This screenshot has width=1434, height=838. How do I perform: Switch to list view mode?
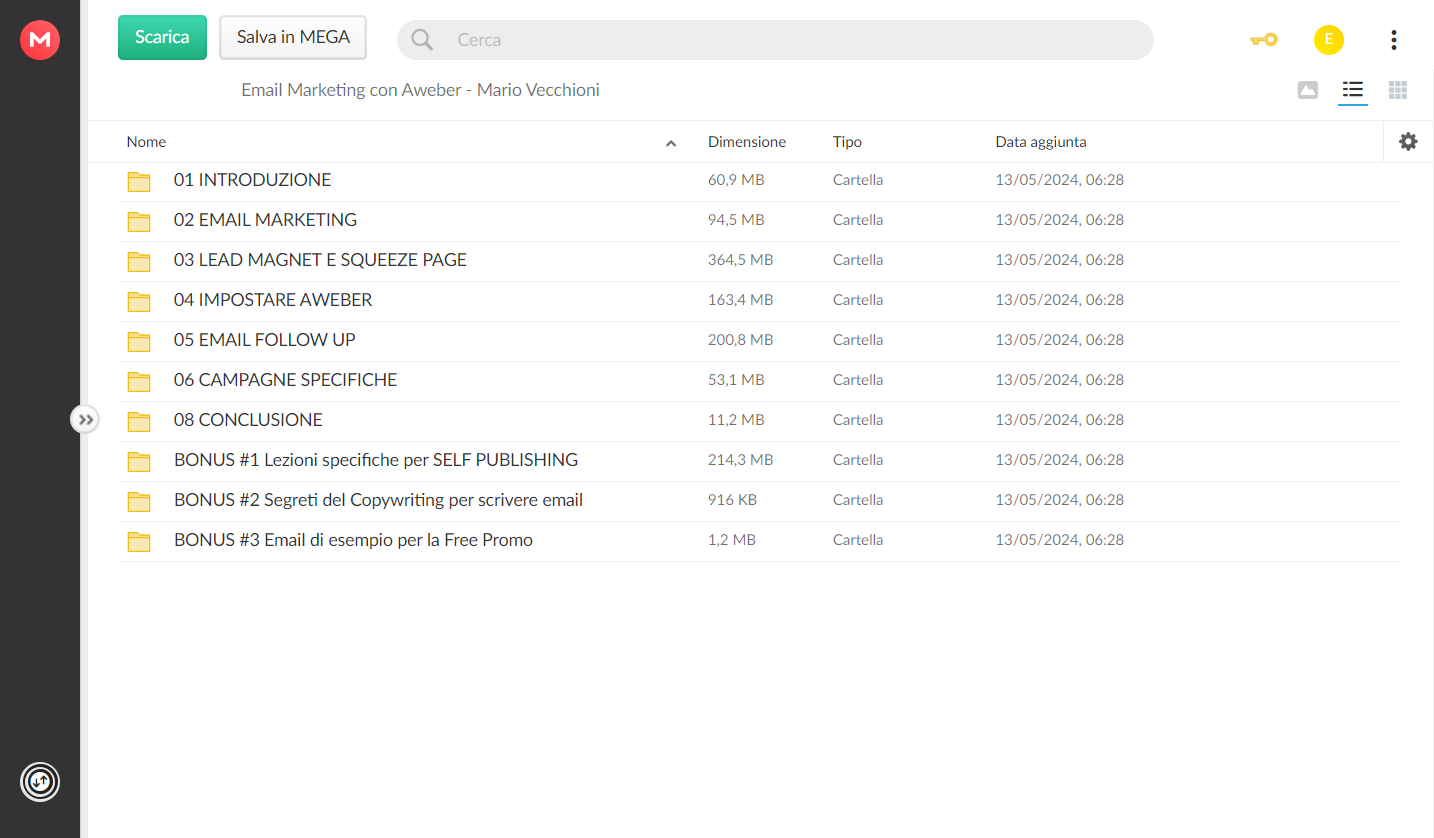(x=1353, y=90)
